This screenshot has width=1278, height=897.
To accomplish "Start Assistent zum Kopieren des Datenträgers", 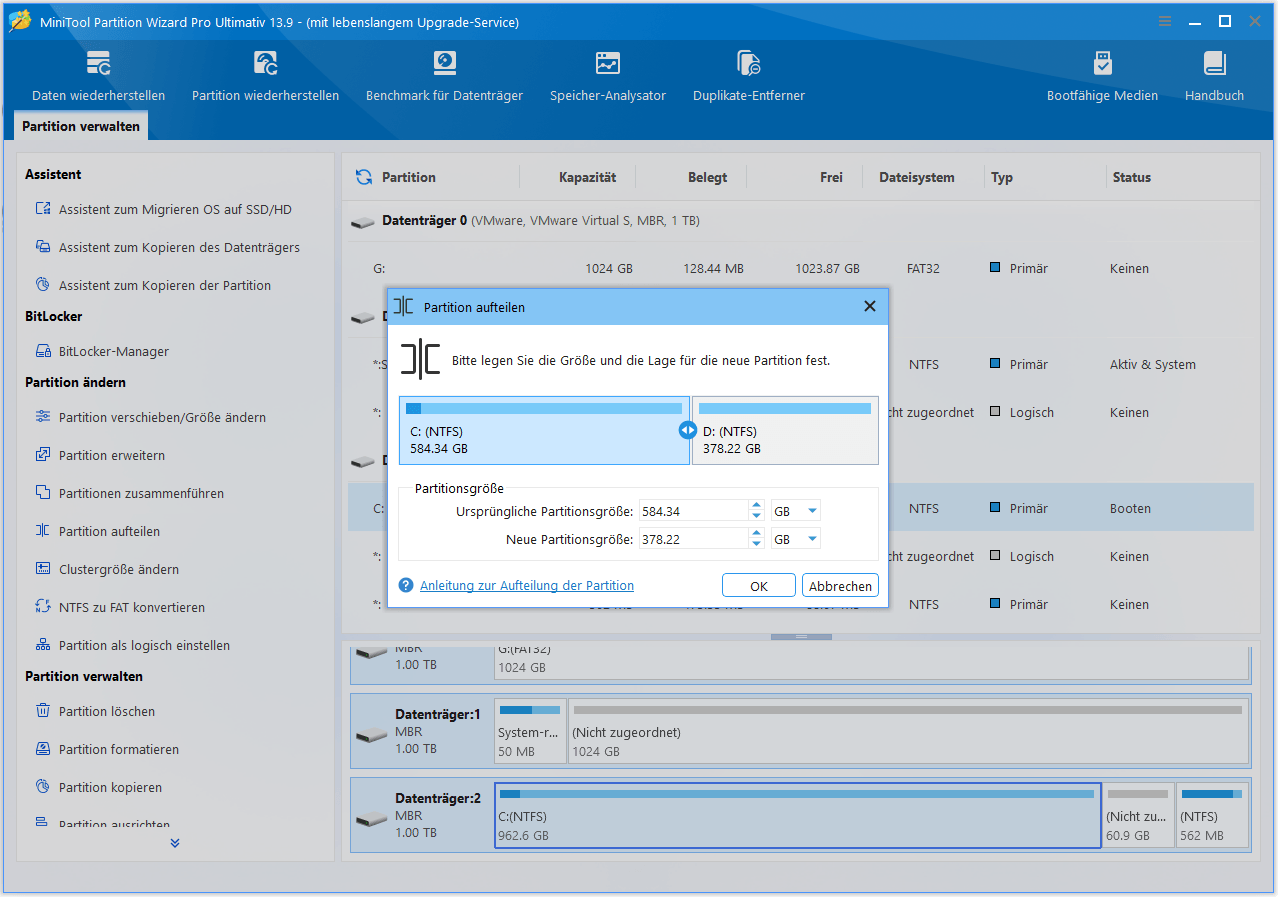I will [x=178, y=247].
